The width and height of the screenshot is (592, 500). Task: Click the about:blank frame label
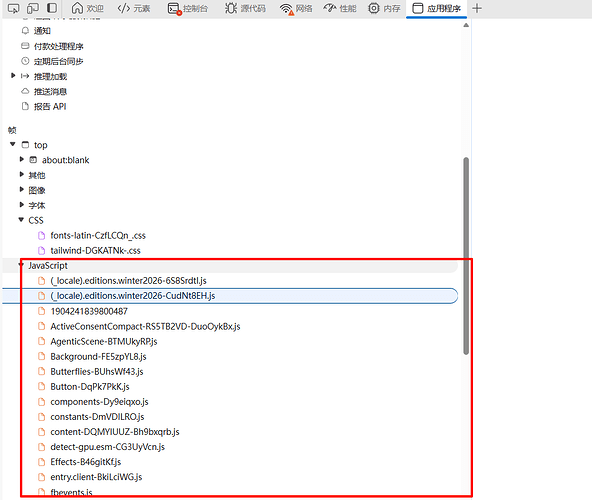tap(65, 160)
